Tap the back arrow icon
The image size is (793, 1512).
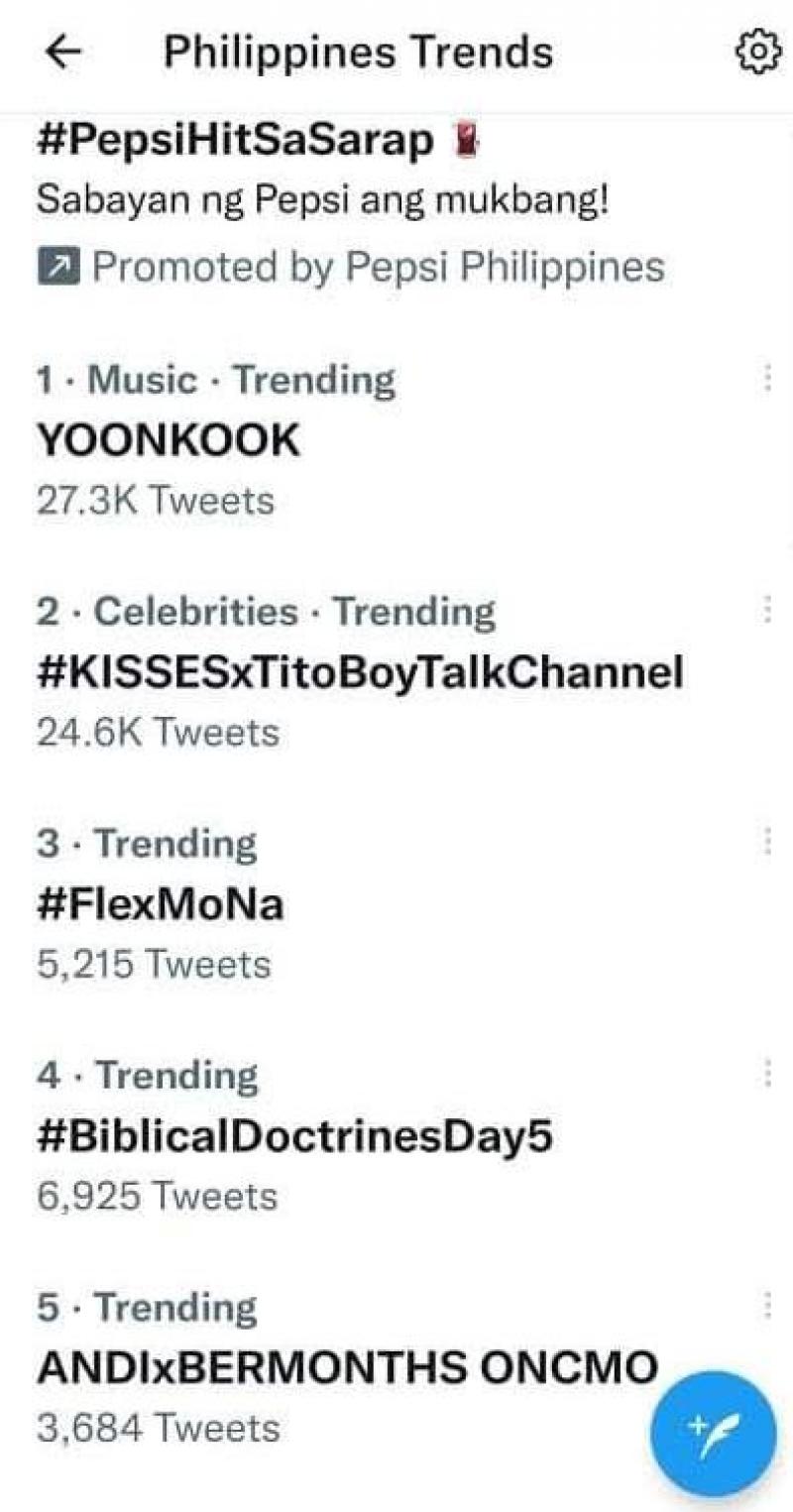pyautogui.click(x=63, y=54)
